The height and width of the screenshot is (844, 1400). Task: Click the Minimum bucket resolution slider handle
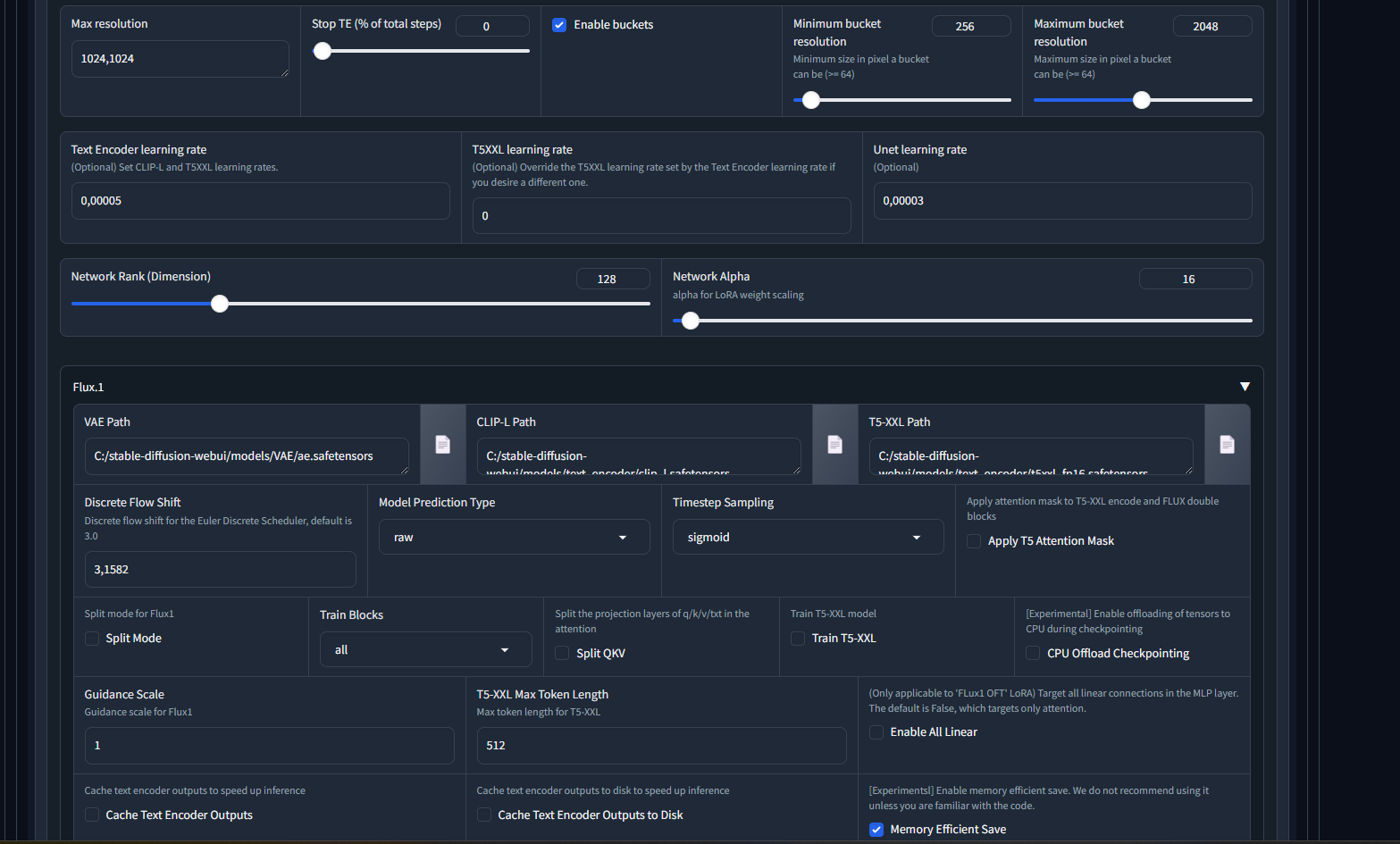pos(811,100)
